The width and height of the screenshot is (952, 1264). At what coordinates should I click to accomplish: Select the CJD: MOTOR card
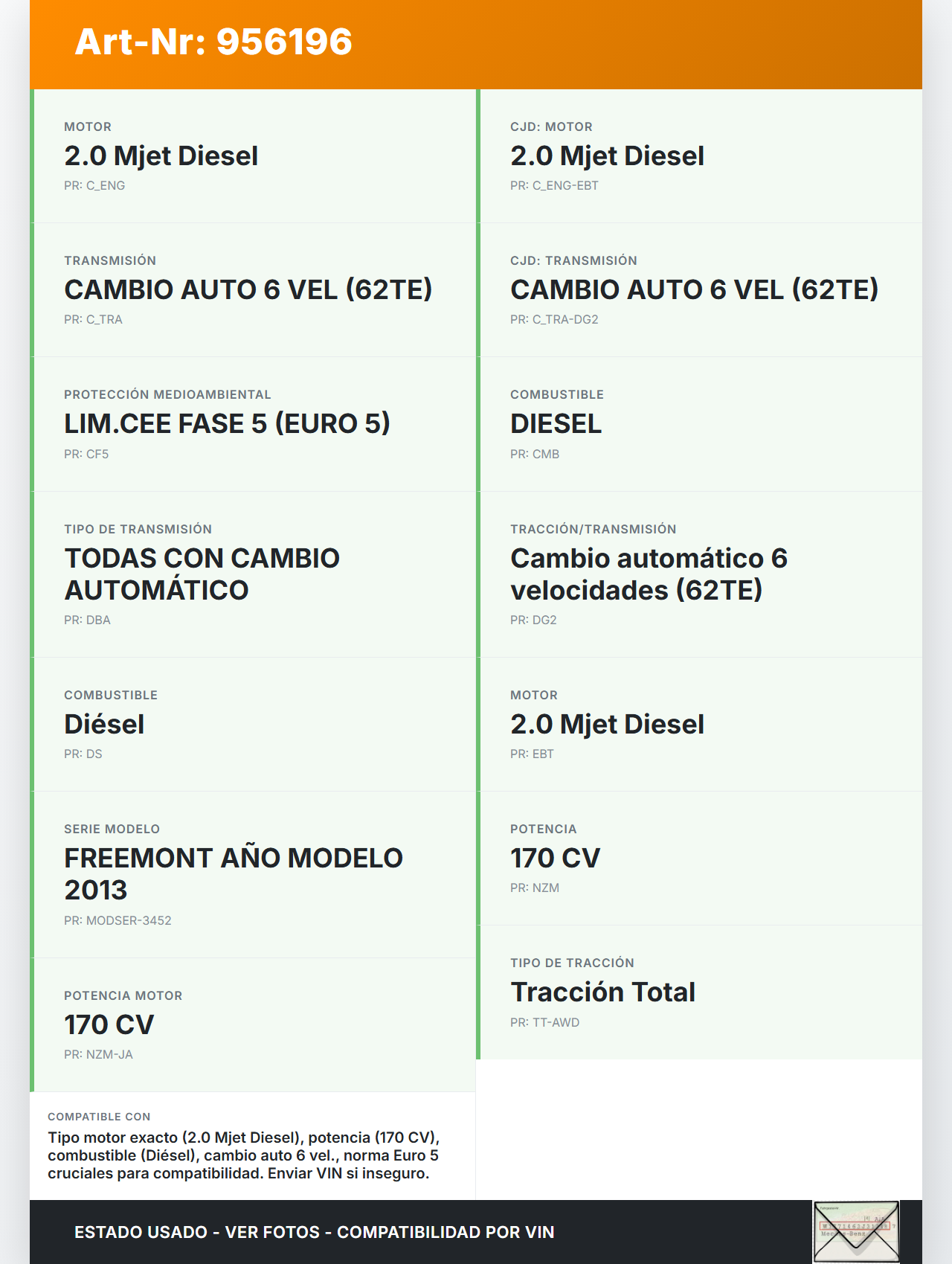point(701,156)
